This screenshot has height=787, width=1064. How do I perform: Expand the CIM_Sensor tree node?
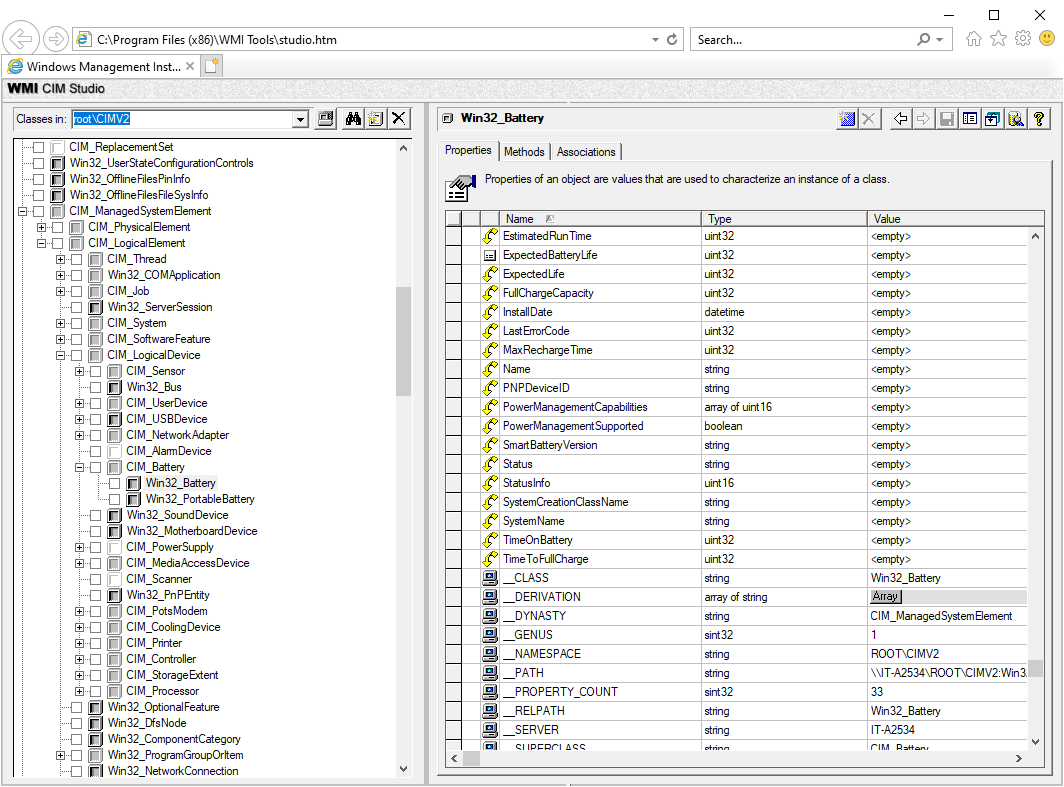point(79,372)
